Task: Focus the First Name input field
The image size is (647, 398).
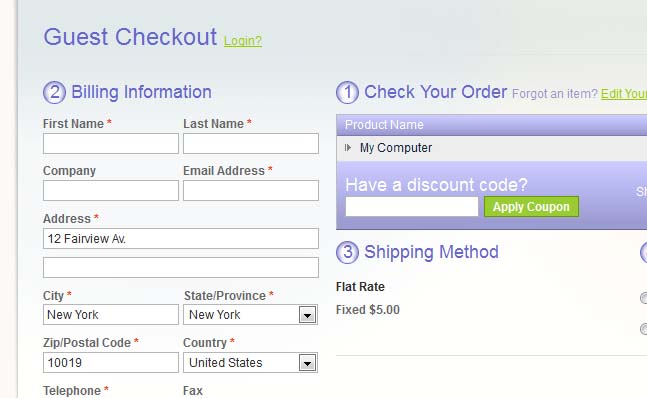Action: 111,144
